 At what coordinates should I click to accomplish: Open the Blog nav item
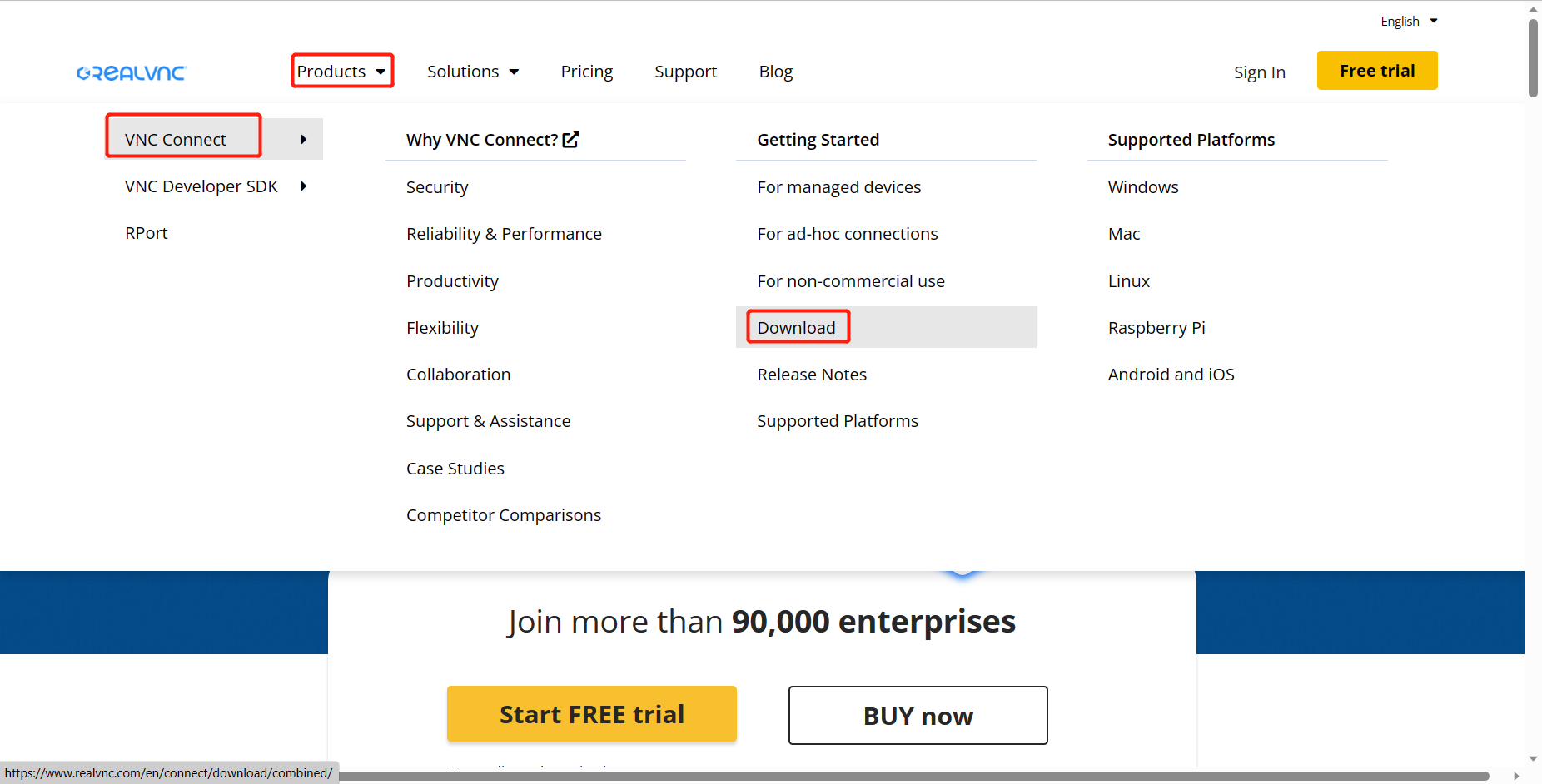coord(776,72)
